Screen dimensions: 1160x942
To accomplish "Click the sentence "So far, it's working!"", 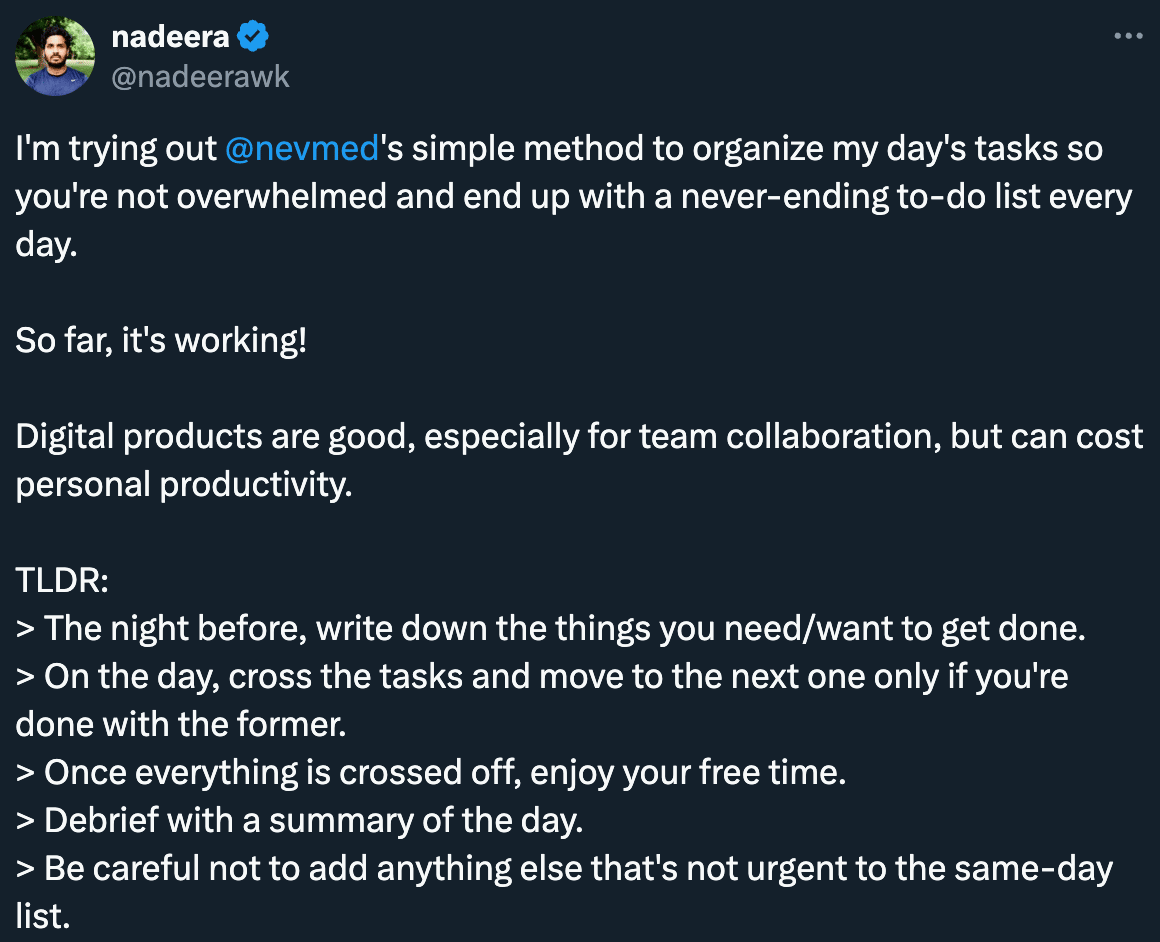I will (161, 340).
